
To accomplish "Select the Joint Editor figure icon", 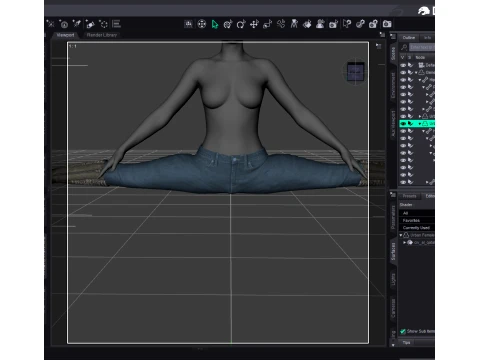I will (294, 24).
